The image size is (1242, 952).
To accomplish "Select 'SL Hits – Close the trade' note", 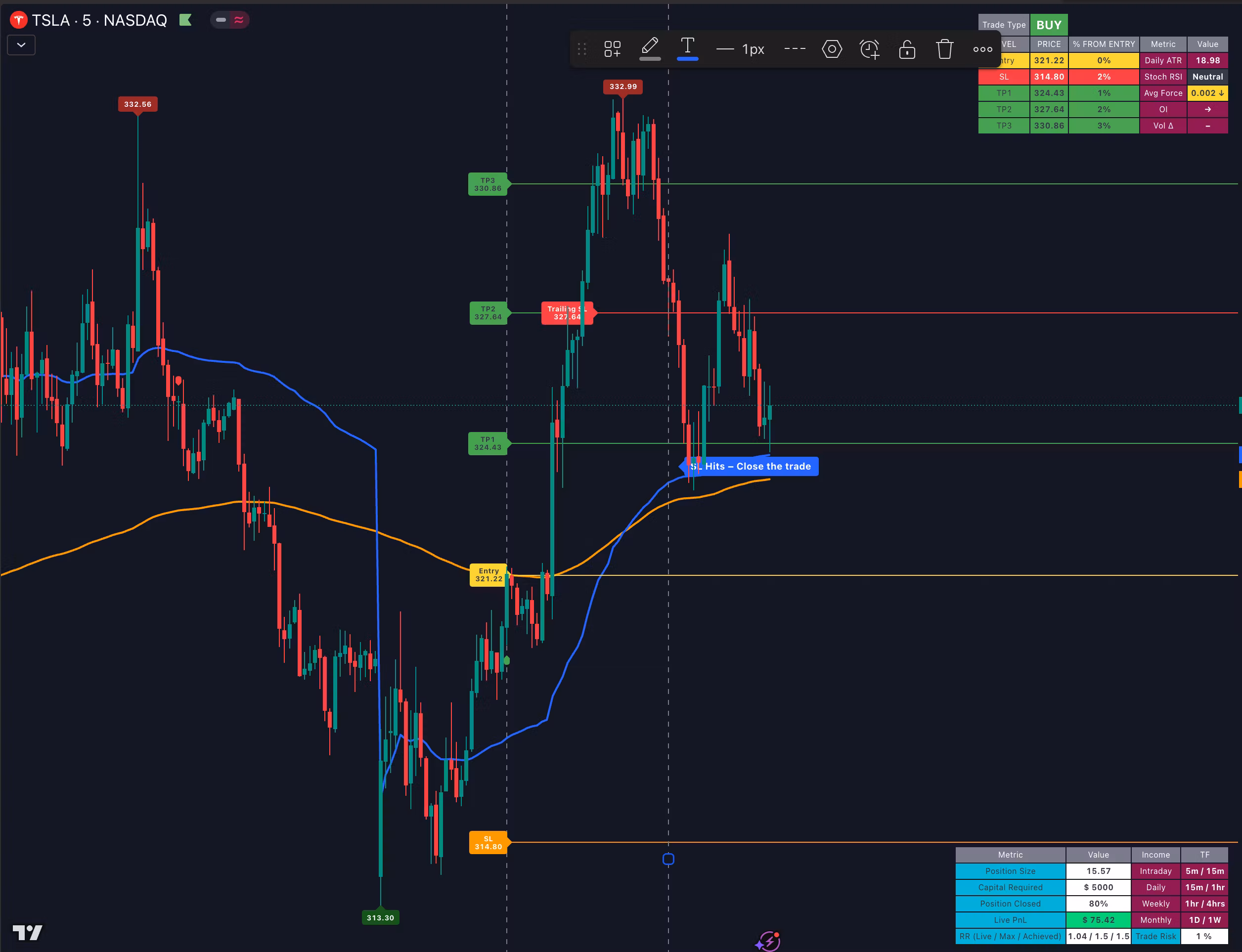I will [x=751, y=467].
